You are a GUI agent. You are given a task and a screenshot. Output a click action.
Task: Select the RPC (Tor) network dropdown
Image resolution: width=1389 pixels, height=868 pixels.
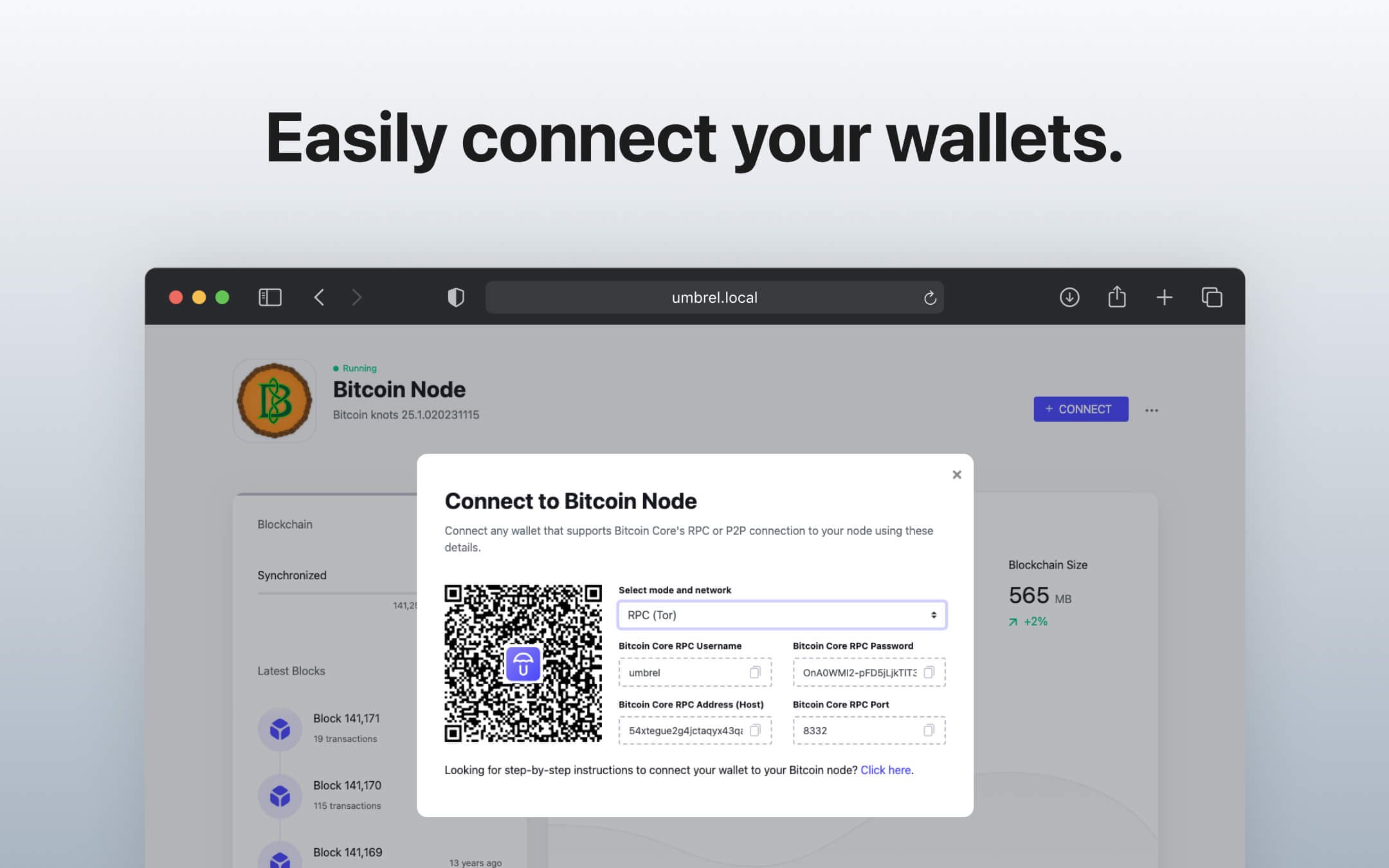click(x=781, y=614)
